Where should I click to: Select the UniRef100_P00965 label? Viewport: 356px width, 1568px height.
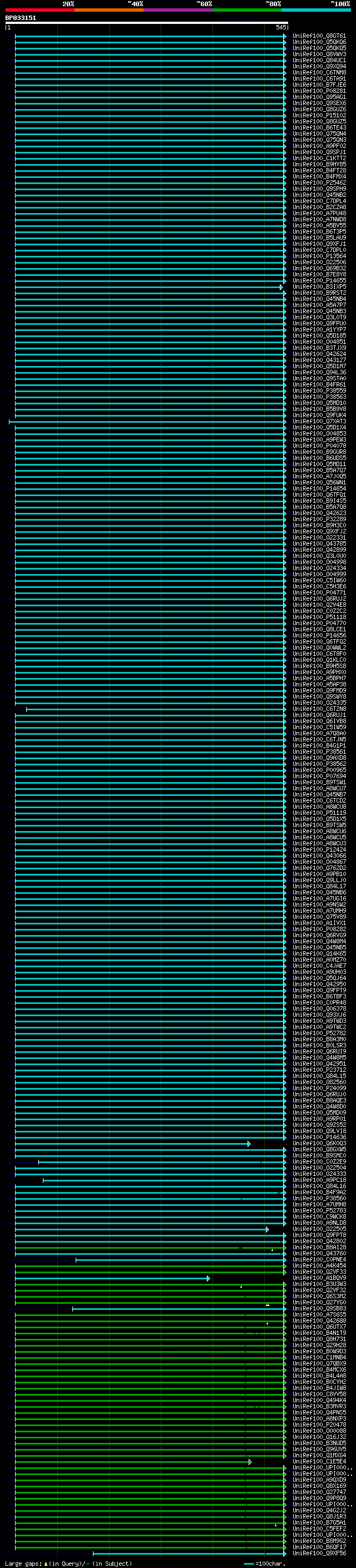(x=319, y=770)
